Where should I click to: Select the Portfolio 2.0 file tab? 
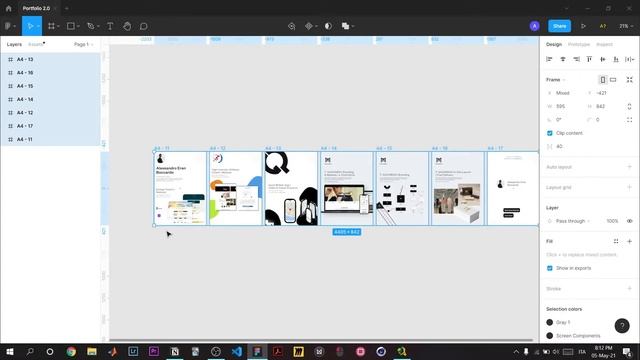point(36,8)
